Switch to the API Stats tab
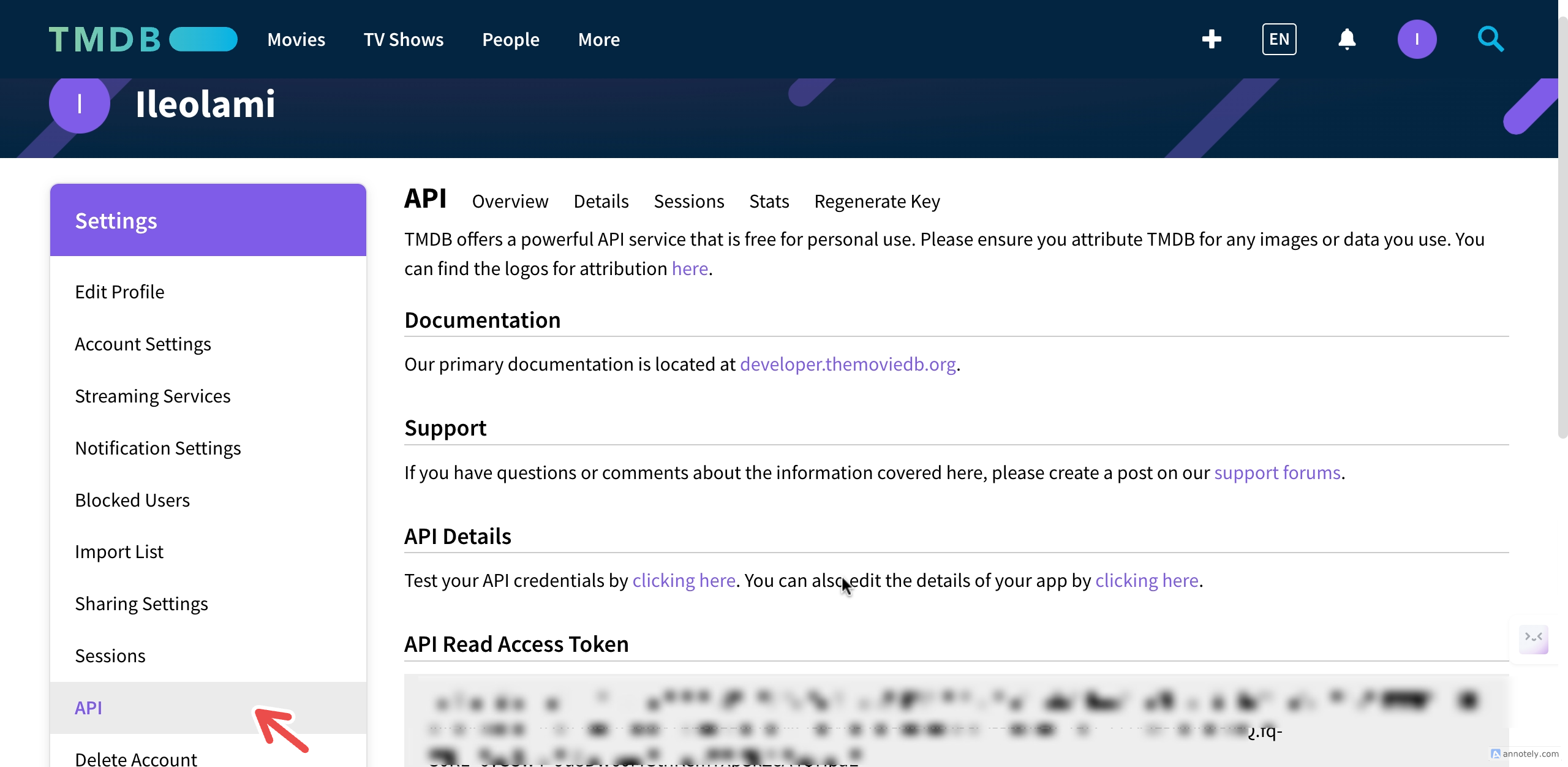 (x=769, y=201)
